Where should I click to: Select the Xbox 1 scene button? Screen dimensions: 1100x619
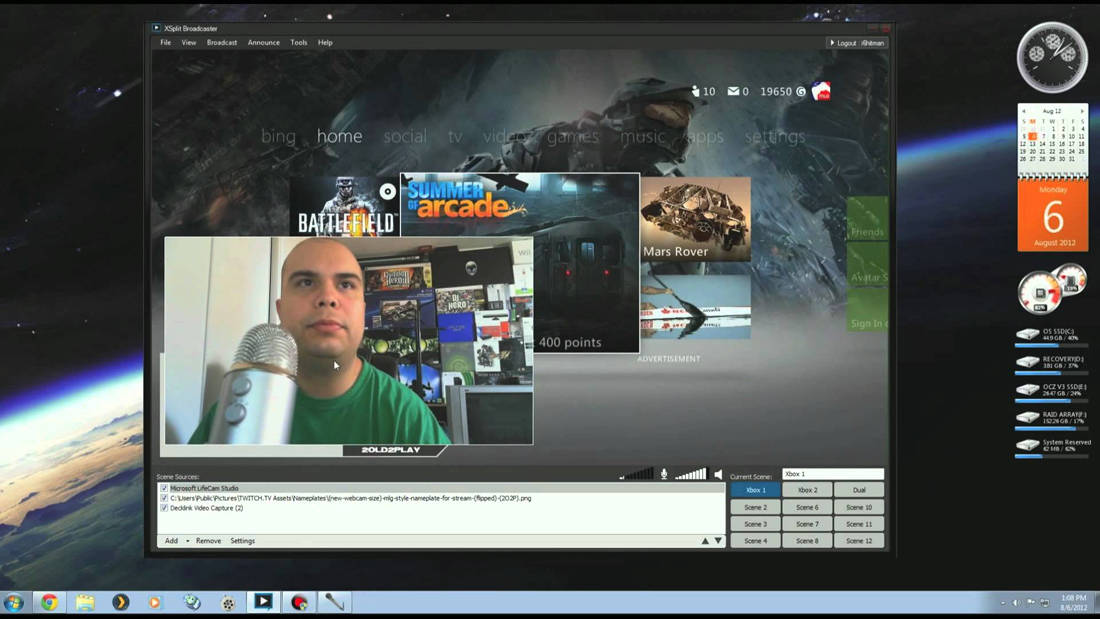coord(756,490)
